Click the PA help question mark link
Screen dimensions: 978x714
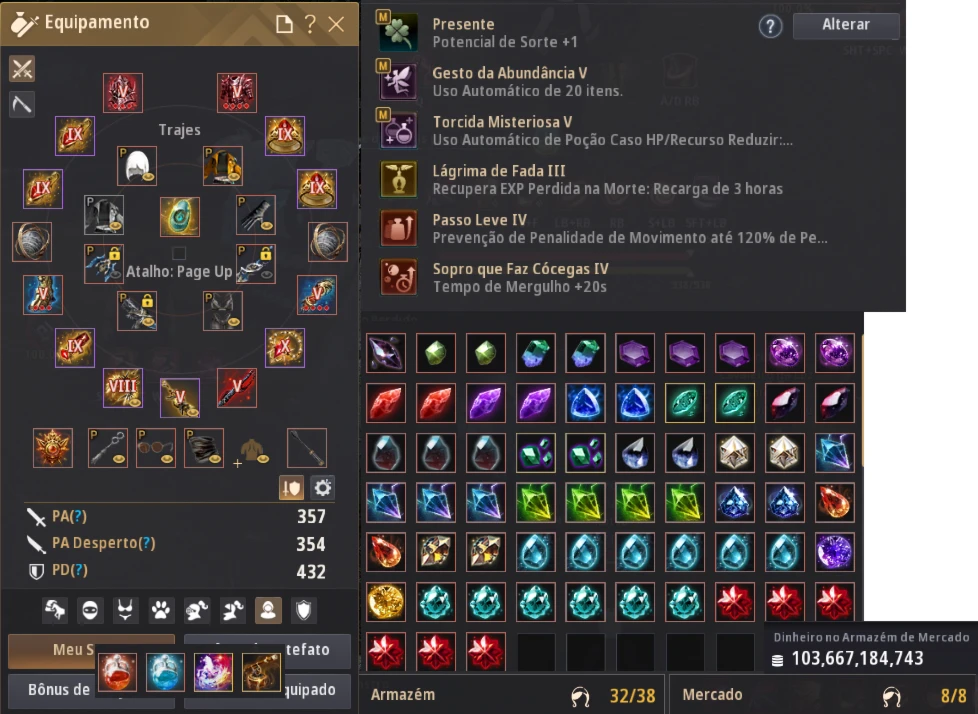pos(77,516)
